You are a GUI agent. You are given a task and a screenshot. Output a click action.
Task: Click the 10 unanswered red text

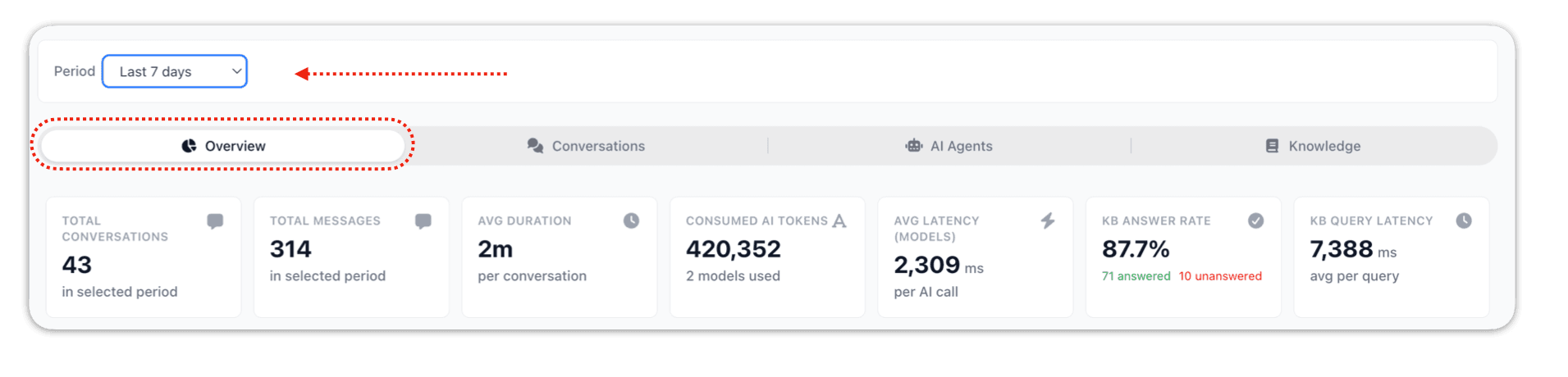(1220, 276)
